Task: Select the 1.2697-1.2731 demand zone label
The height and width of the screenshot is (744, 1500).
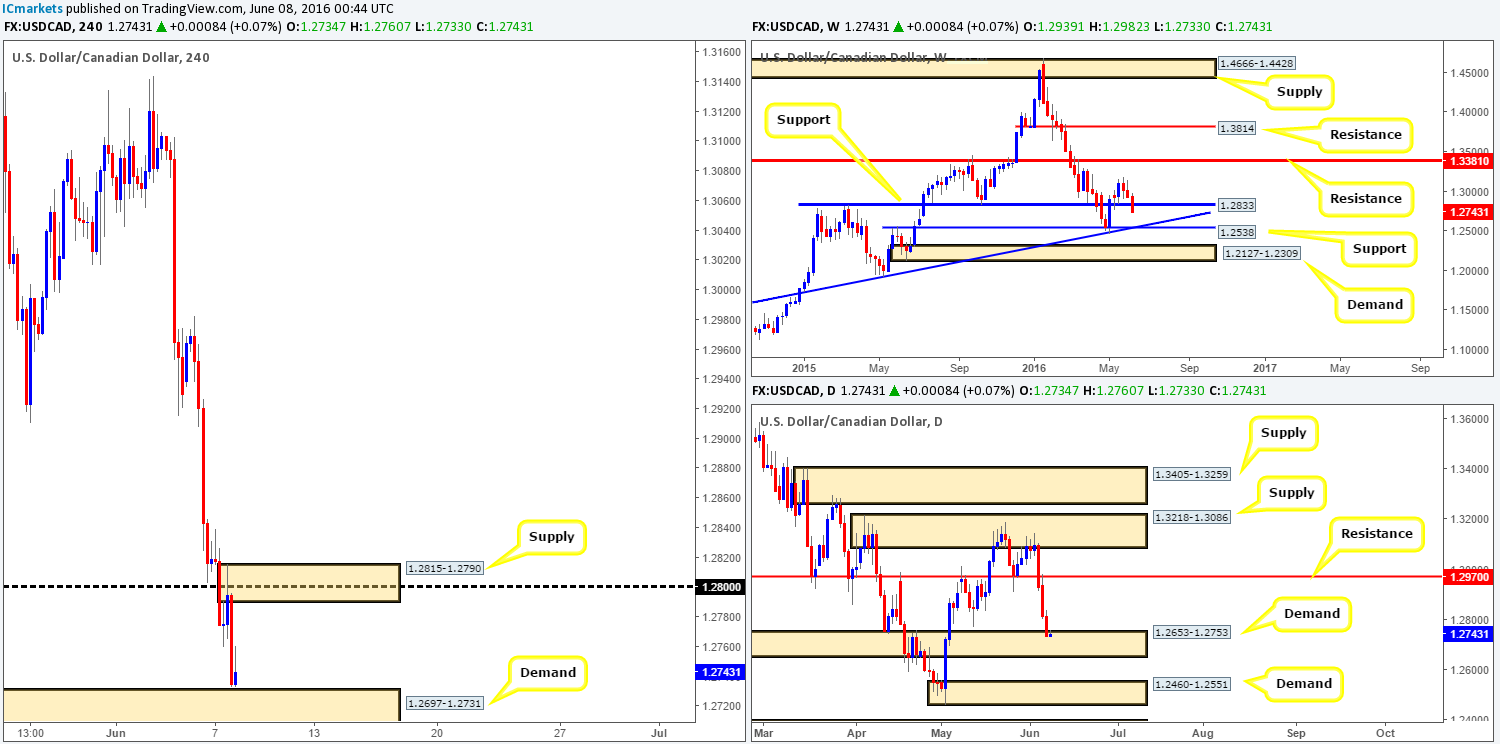Action: (444, 703)
